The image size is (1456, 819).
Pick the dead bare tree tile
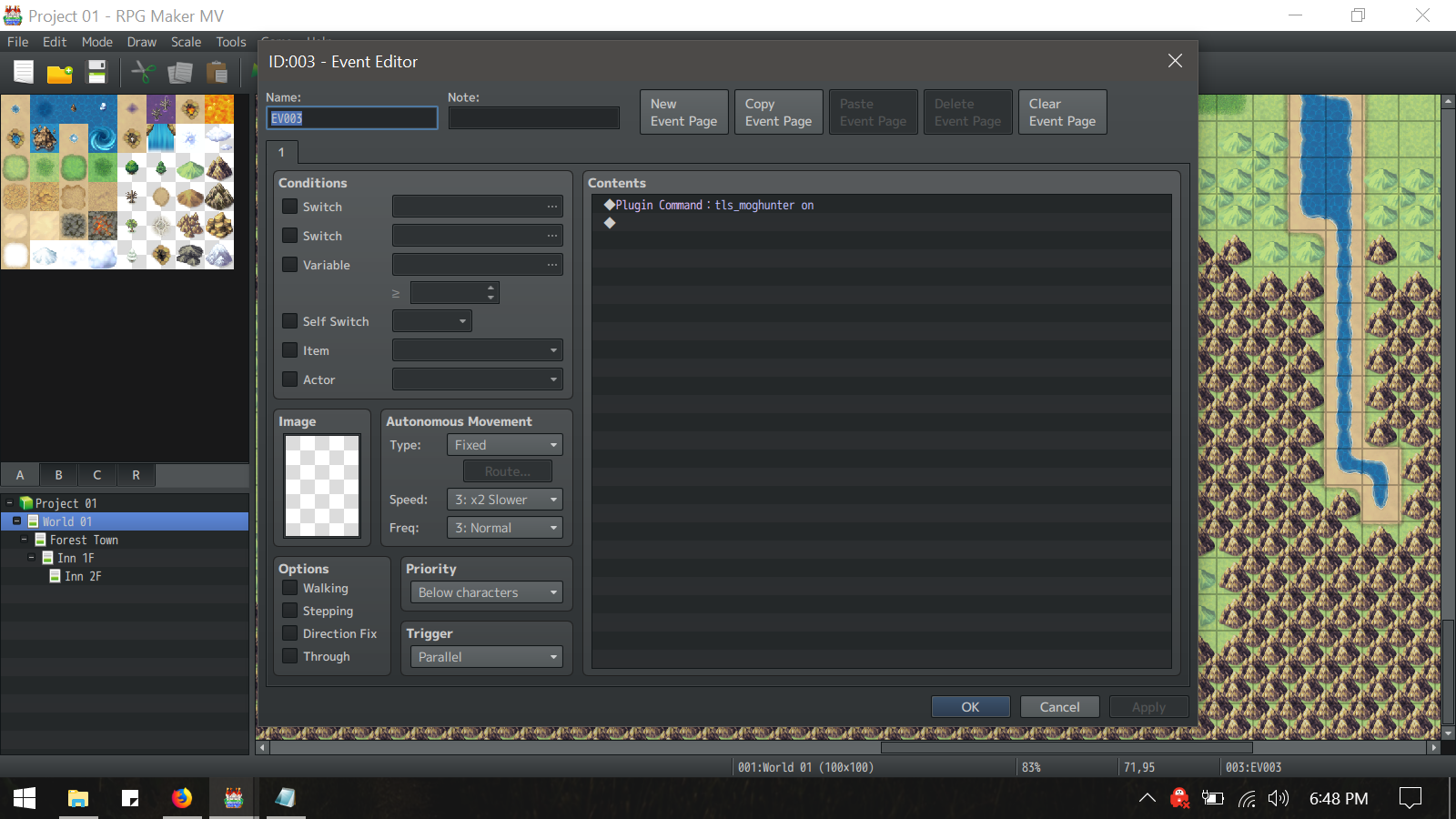tap(132, 197)
